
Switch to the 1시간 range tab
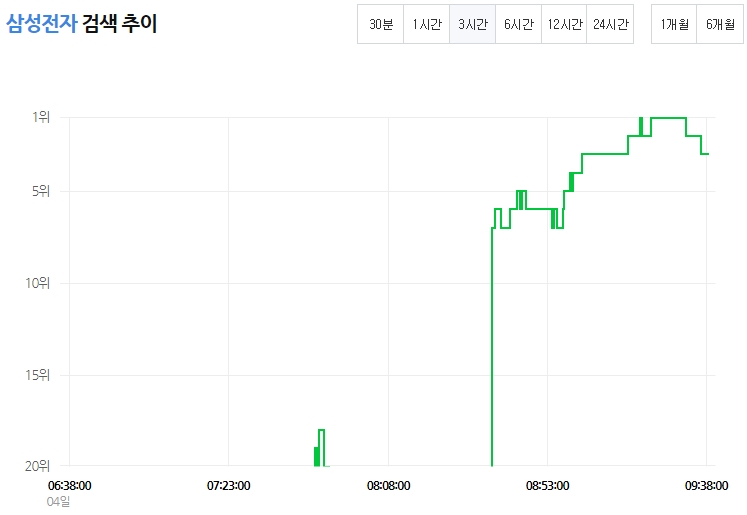point(426,24)
